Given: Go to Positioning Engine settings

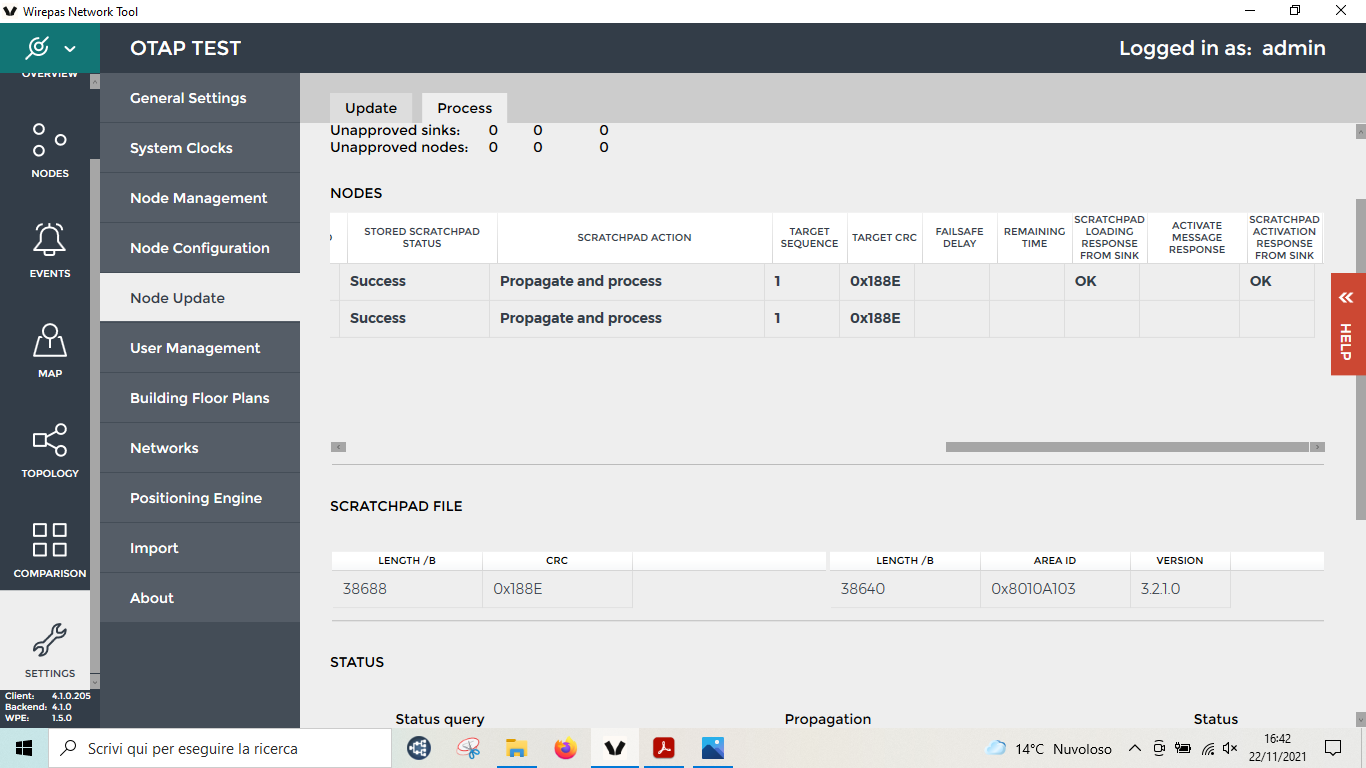Looking at the screenshot, I should [x=196, y=498].
